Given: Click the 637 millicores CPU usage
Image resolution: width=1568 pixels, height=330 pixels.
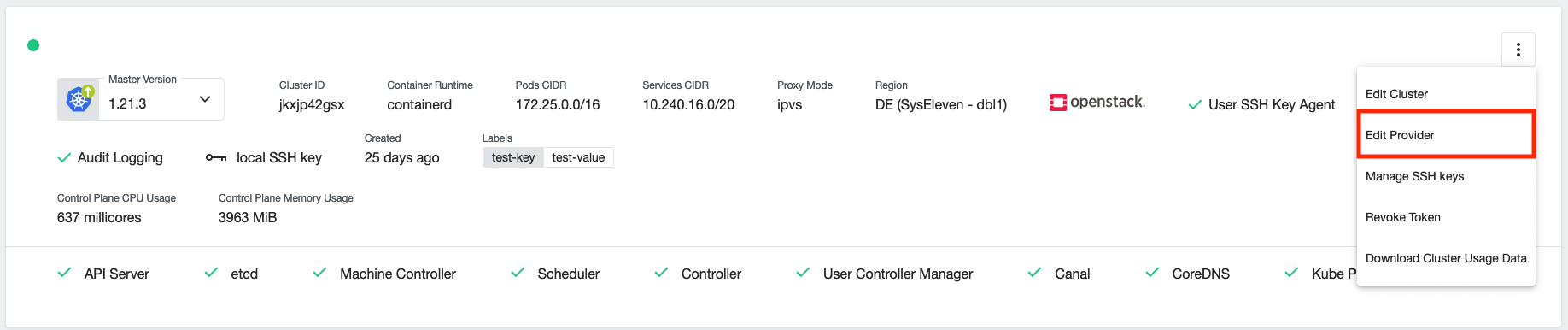Looking at the screenshot, I should point(99,217).
